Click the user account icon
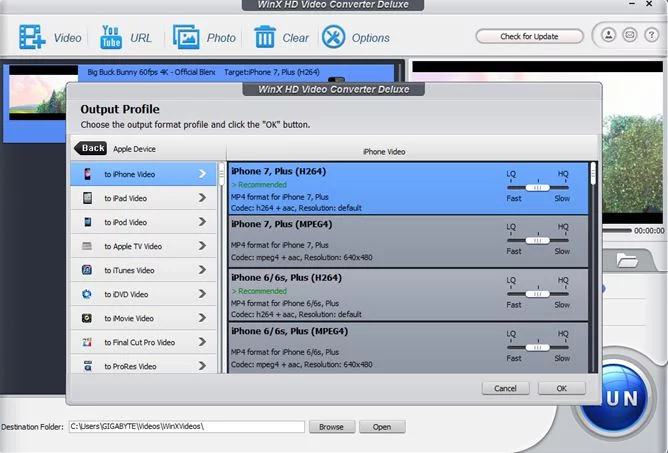The image size is (668, 453). 608,35
